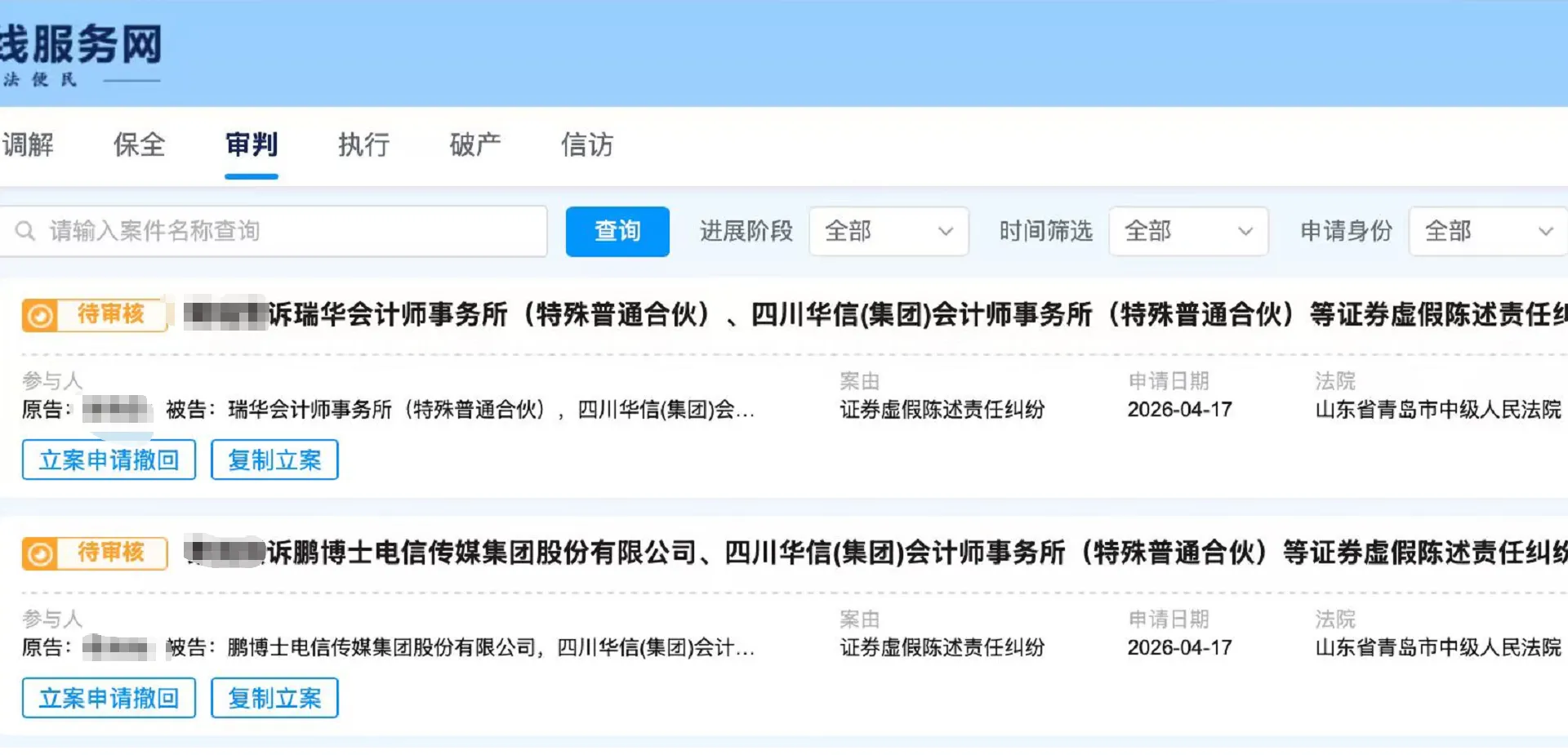Open the 瑞华会计师事务所 case title

876,314
